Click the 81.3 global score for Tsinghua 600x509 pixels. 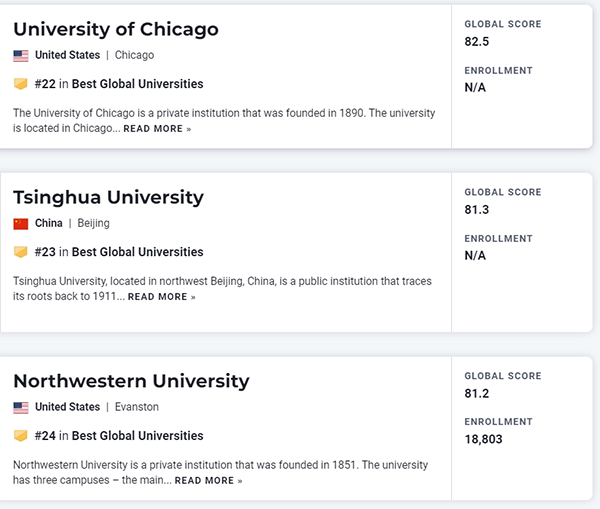pyautogui.click(x=477, y=210)
